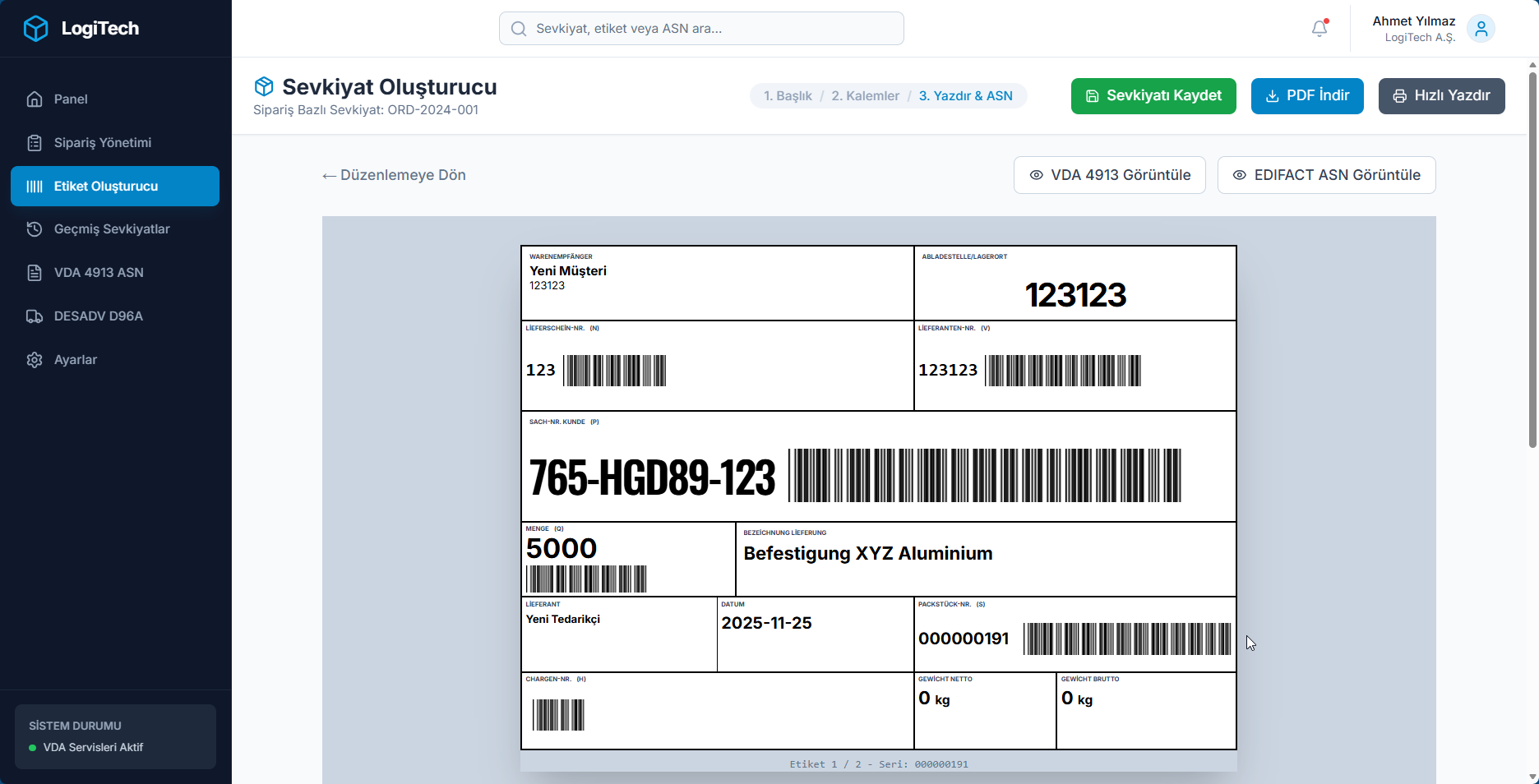Click the Chargen-Nr barcode
1539x784 pixels.
tap(558, 715)
